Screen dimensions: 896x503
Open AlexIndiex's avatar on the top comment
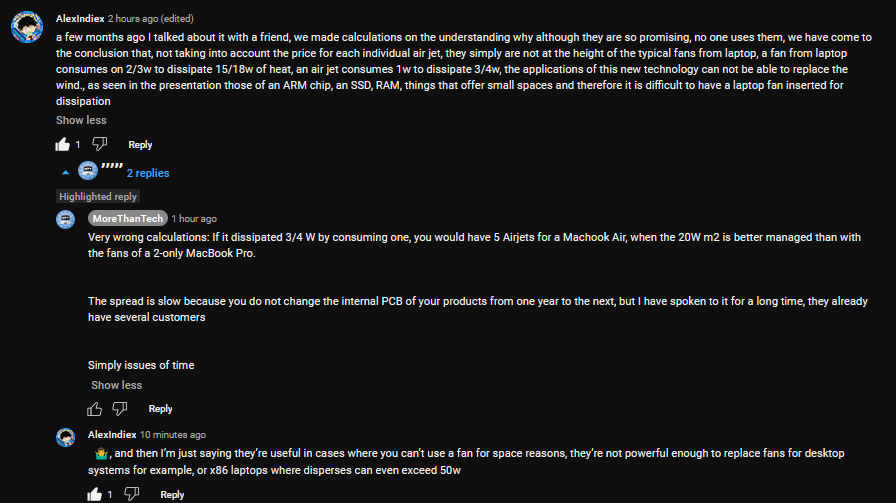point(27,27)
